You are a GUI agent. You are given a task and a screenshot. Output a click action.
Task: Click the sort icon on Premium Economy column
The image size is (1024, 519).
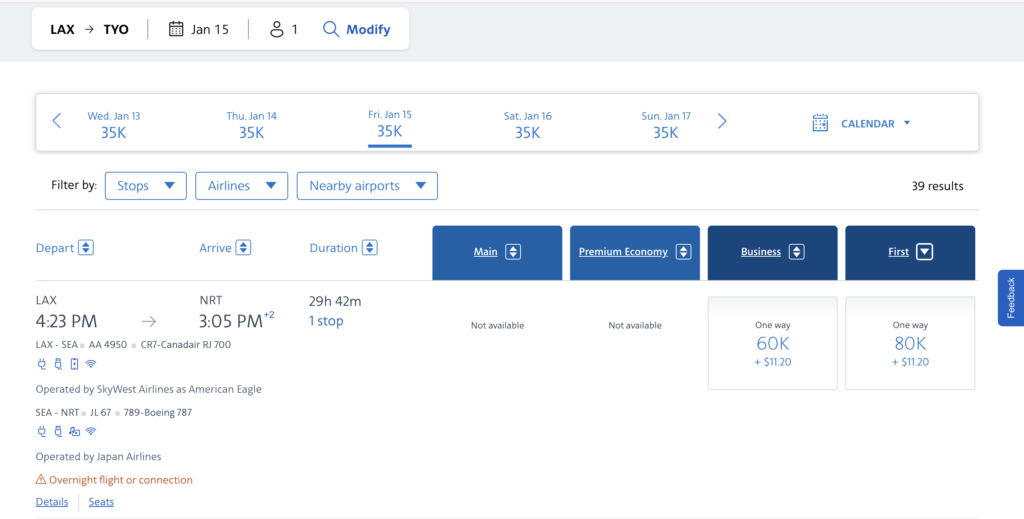coord(683,252)
